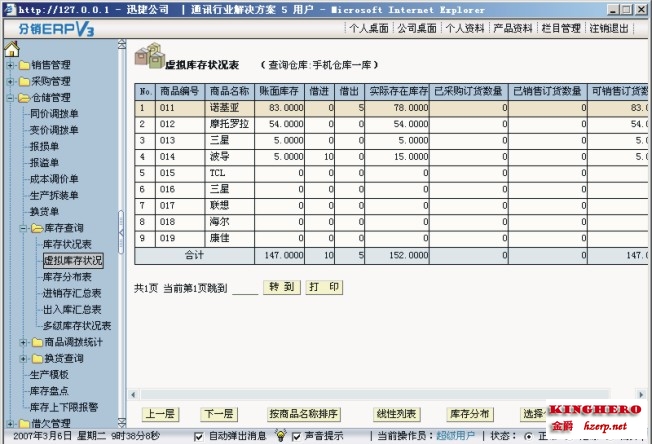Open 换货单 in the tree

44,212
